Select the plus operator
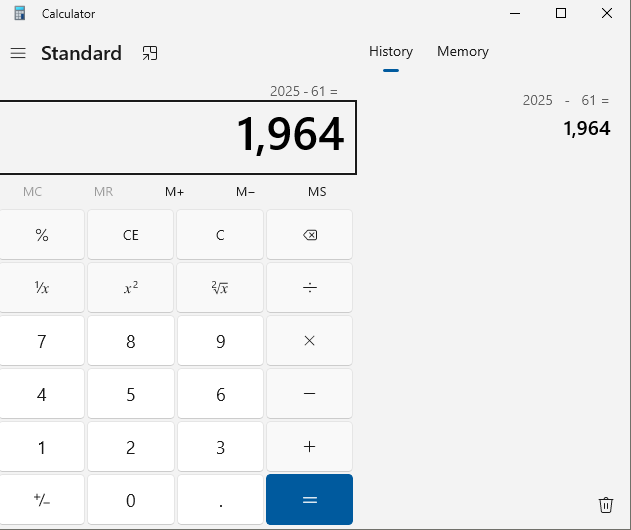This screenshot has width=631, height=530. [309, 447]
